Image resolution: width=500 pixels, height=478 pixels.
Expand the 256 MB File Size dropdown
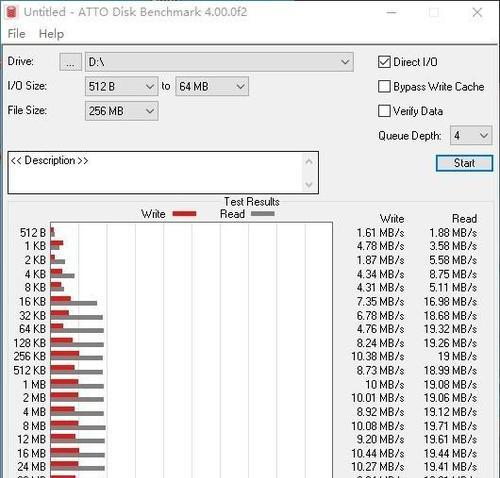click(x=121, y=111)
